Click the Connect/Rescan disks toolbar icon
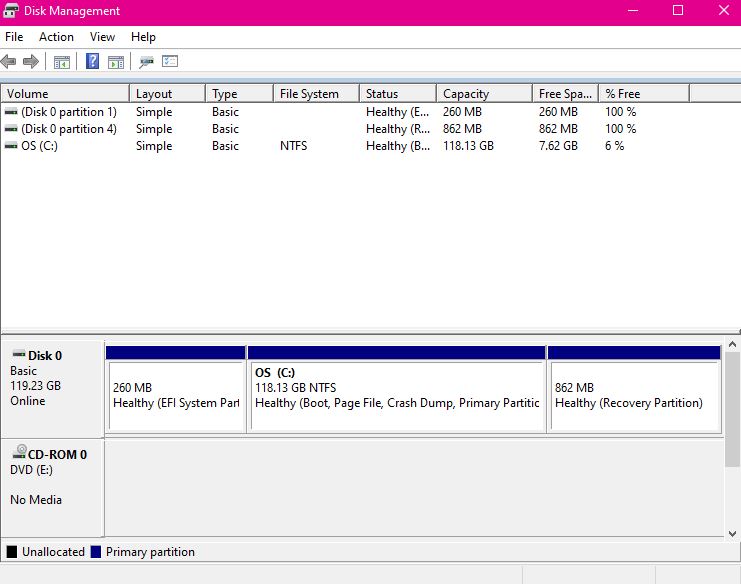Image resolution: width=741 pixels, height=584 pixels. click(146, 62)
